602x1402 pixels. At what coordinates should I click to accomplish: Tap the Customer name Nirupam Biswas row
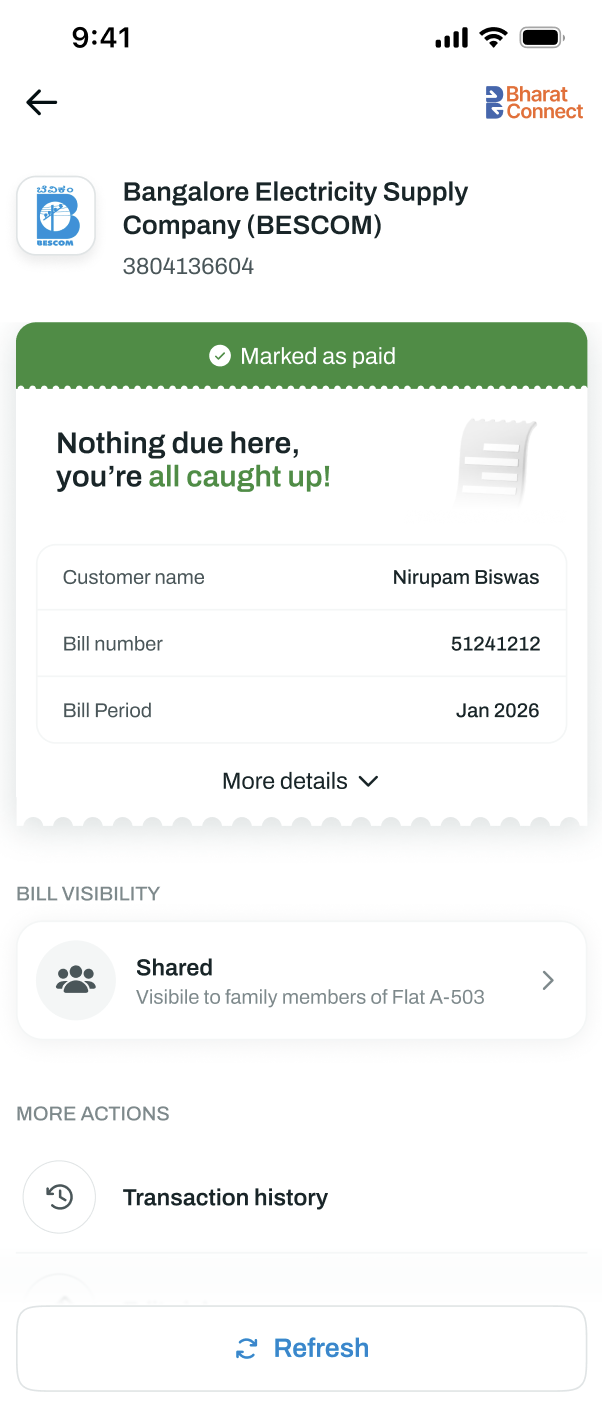(x=301, y=577)
